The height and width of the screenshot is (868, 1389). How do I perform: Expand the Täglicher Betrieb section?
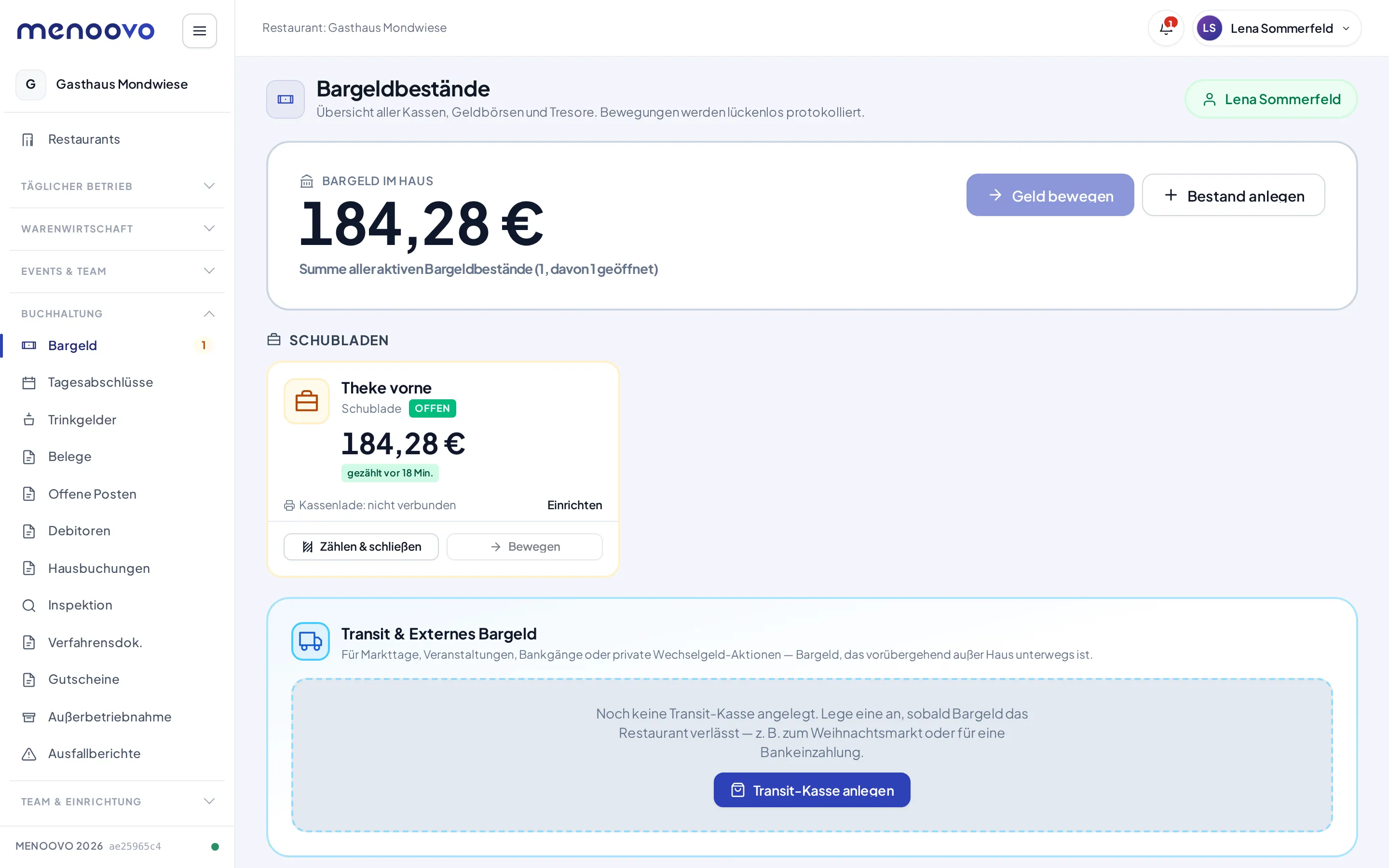click(x=117, y=186)
